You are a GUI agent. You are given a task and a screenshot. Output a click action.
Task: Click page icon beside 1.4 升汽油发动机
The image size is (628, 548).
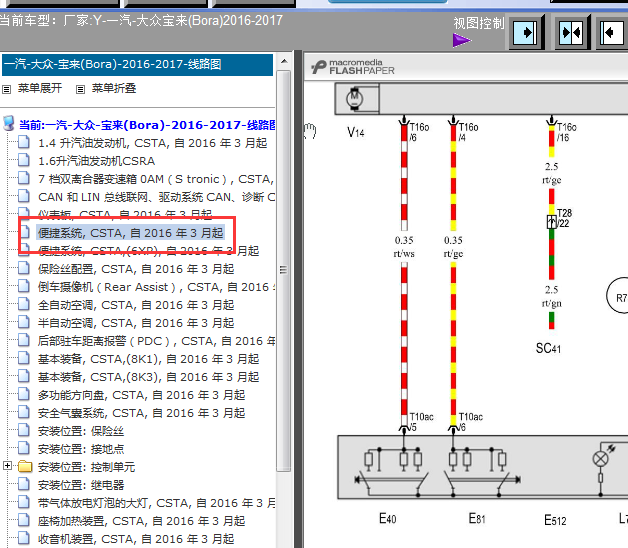(x=24, y=142)
